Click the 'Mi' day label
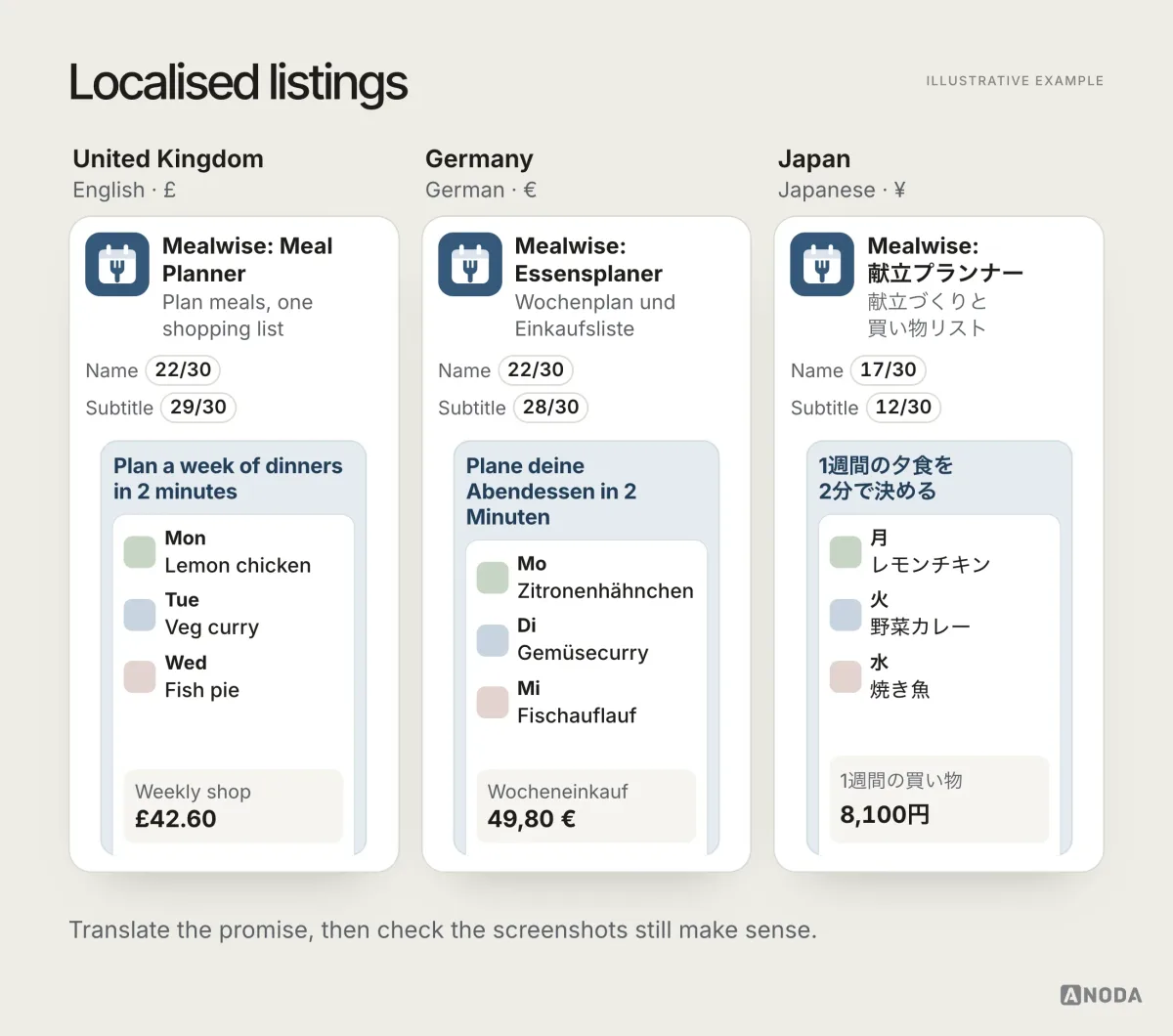This screenshot has width=1173, height=1036. tap(529, 688)
